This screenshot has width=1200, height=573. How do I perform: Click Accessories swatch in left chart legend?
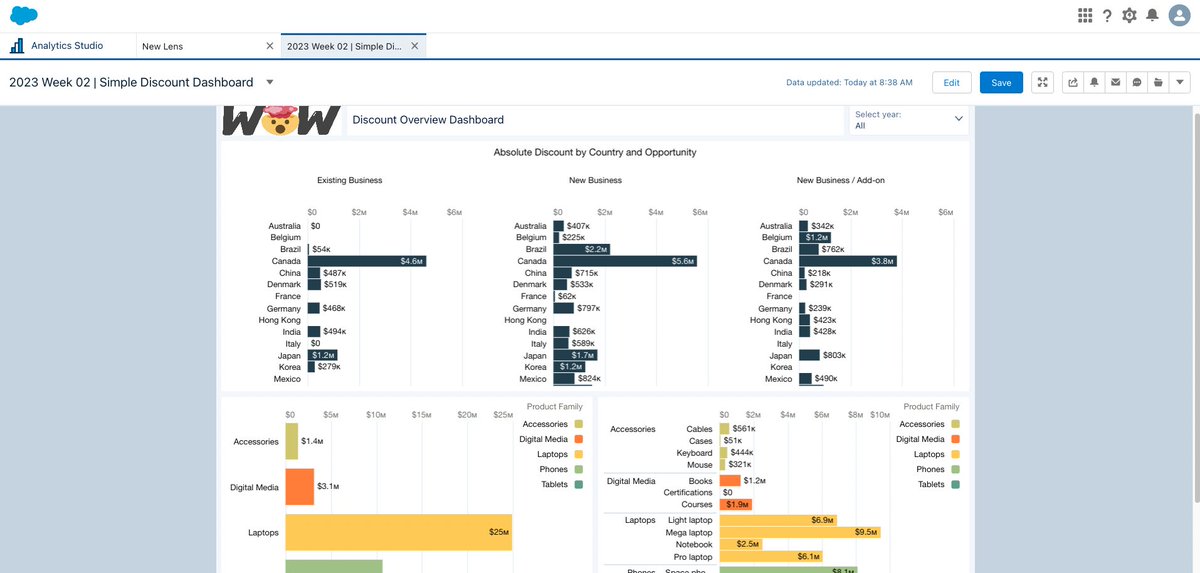click(x=578, y=424)
